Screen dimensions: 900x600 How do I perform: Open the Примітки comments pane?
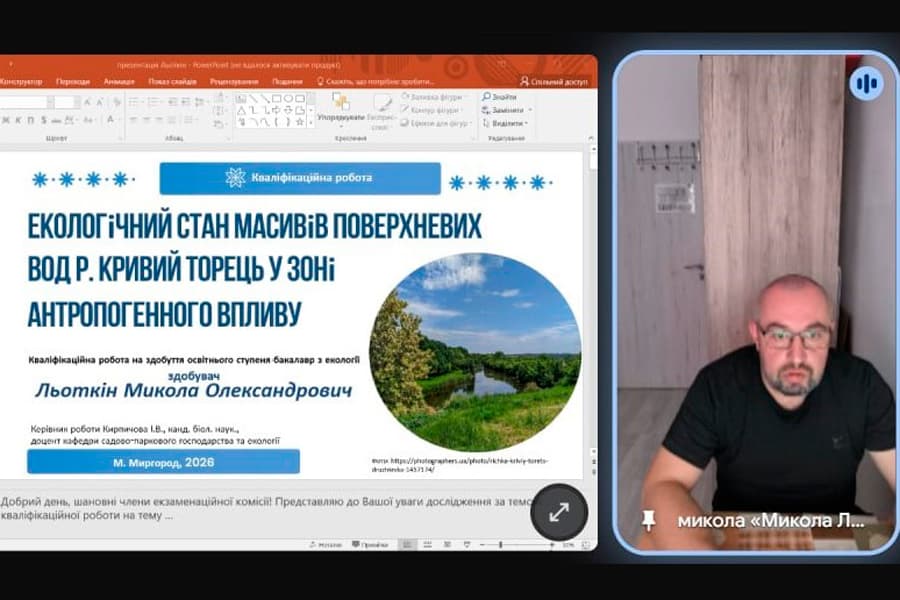(370, 545)
